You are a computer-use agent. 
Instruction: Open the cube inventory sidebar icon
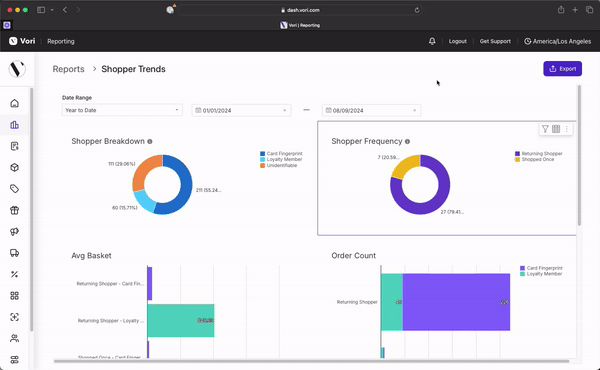[x=15, y=168]
